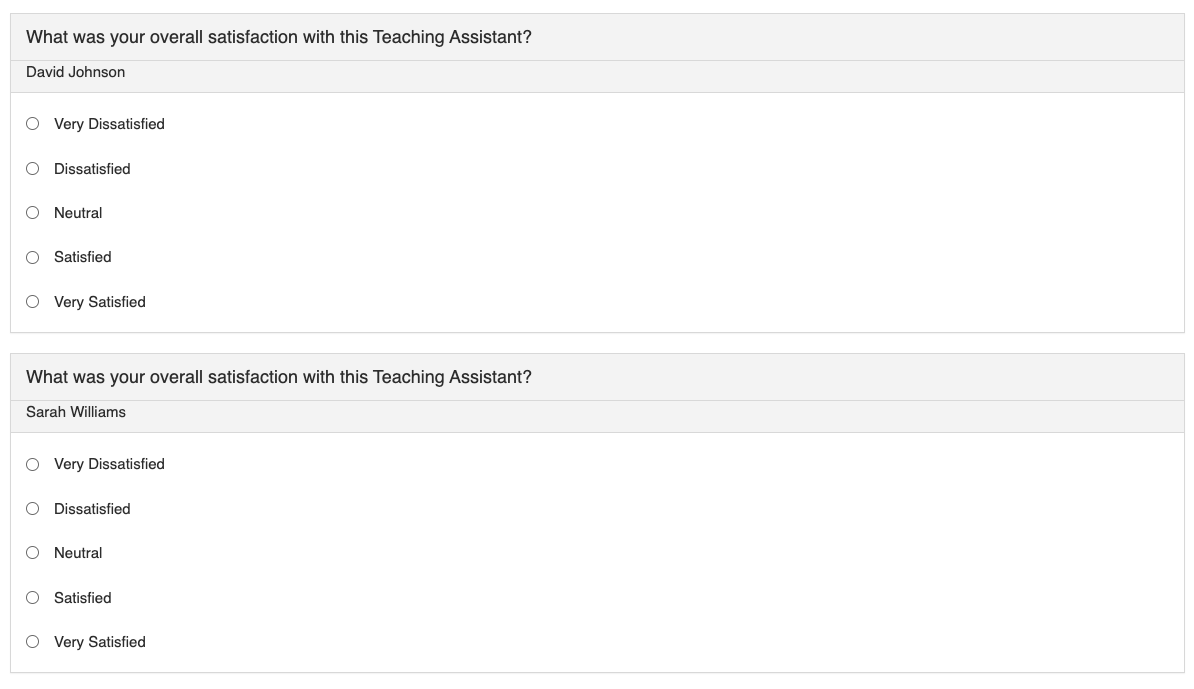Screen dimensions: 1194x689
Task: Select Neutral radio for Sarah Williams
Action: (x=33, y=553)
